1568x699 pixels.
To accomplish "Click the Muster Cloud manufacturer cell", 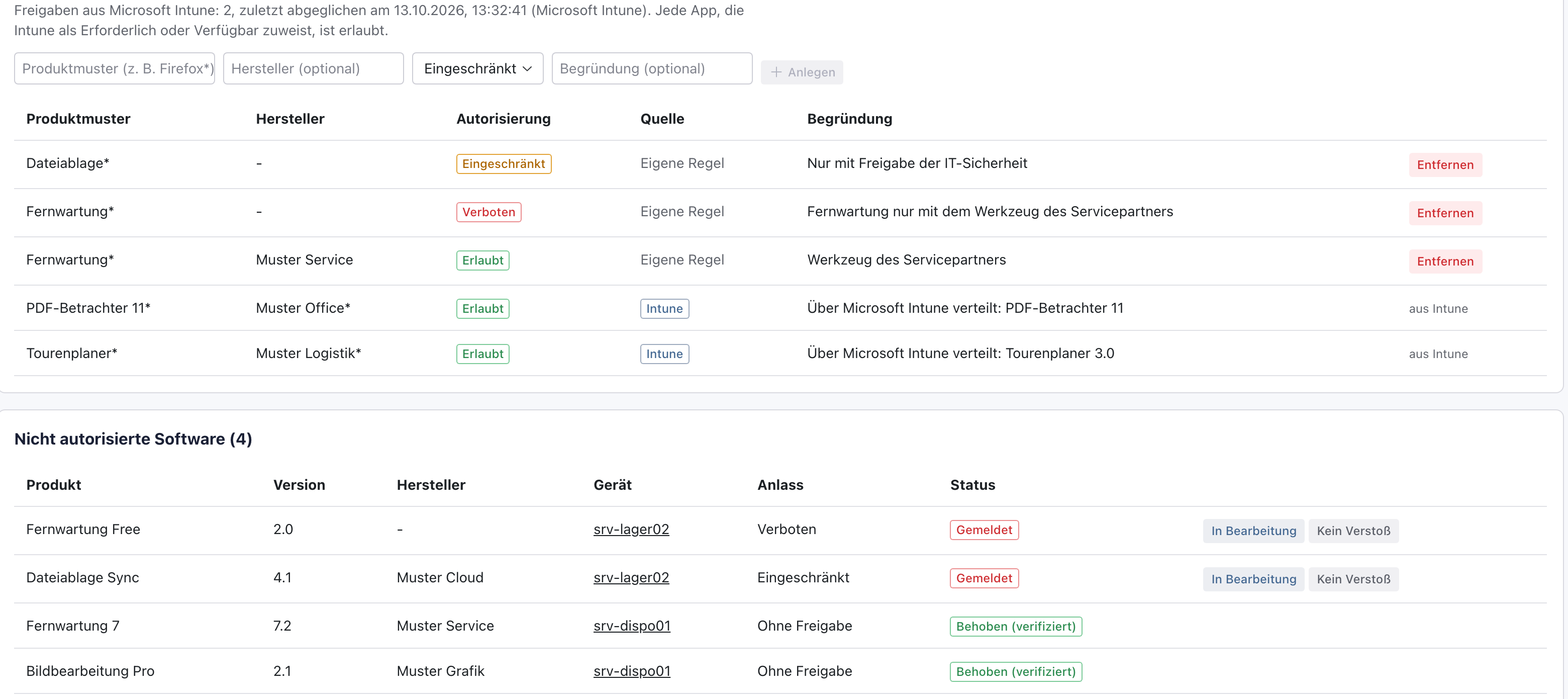I will [439, 577].
